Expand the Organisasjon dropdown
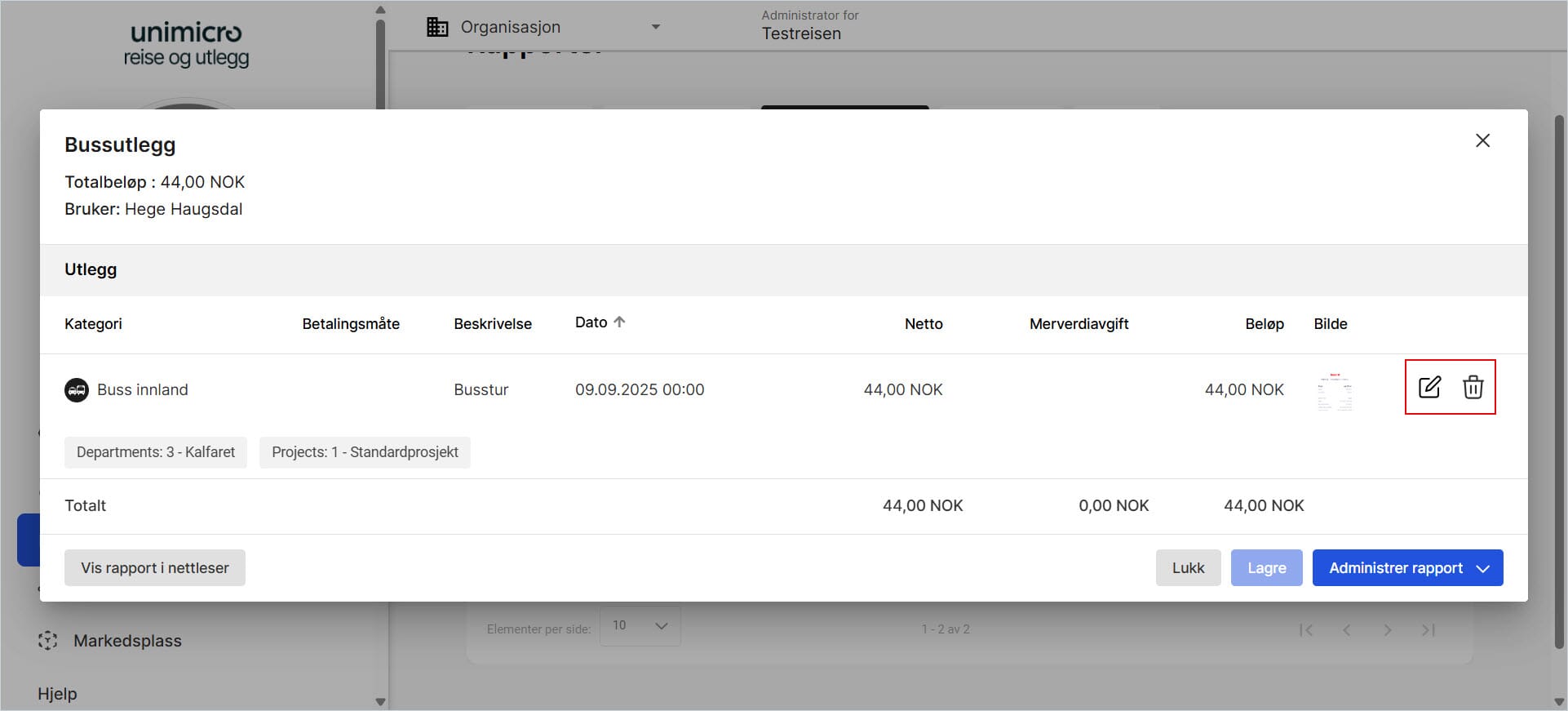This screenshot has height=711, width=1568. pos(655,27)
